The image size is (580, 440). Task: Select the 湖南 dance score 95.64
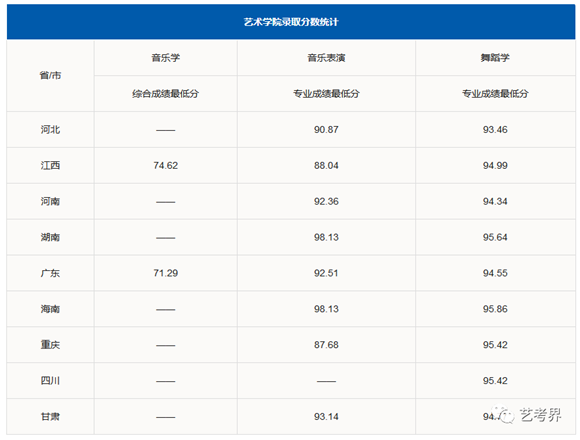[x=495, y=237]
